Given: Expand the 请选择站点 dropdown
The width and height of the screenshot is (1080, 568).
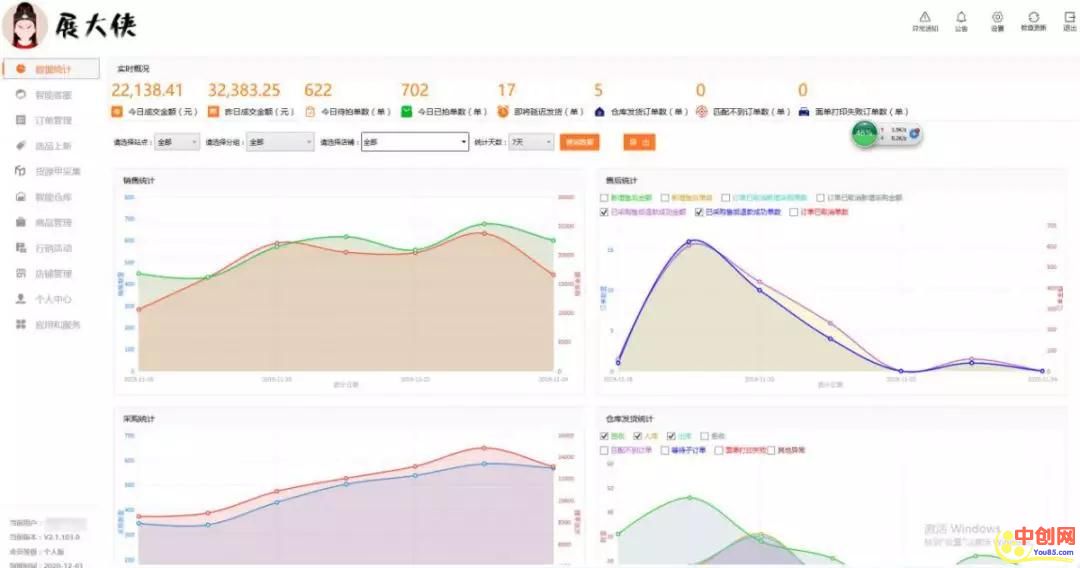Looking at the screenshot, I should pos(177,143).
